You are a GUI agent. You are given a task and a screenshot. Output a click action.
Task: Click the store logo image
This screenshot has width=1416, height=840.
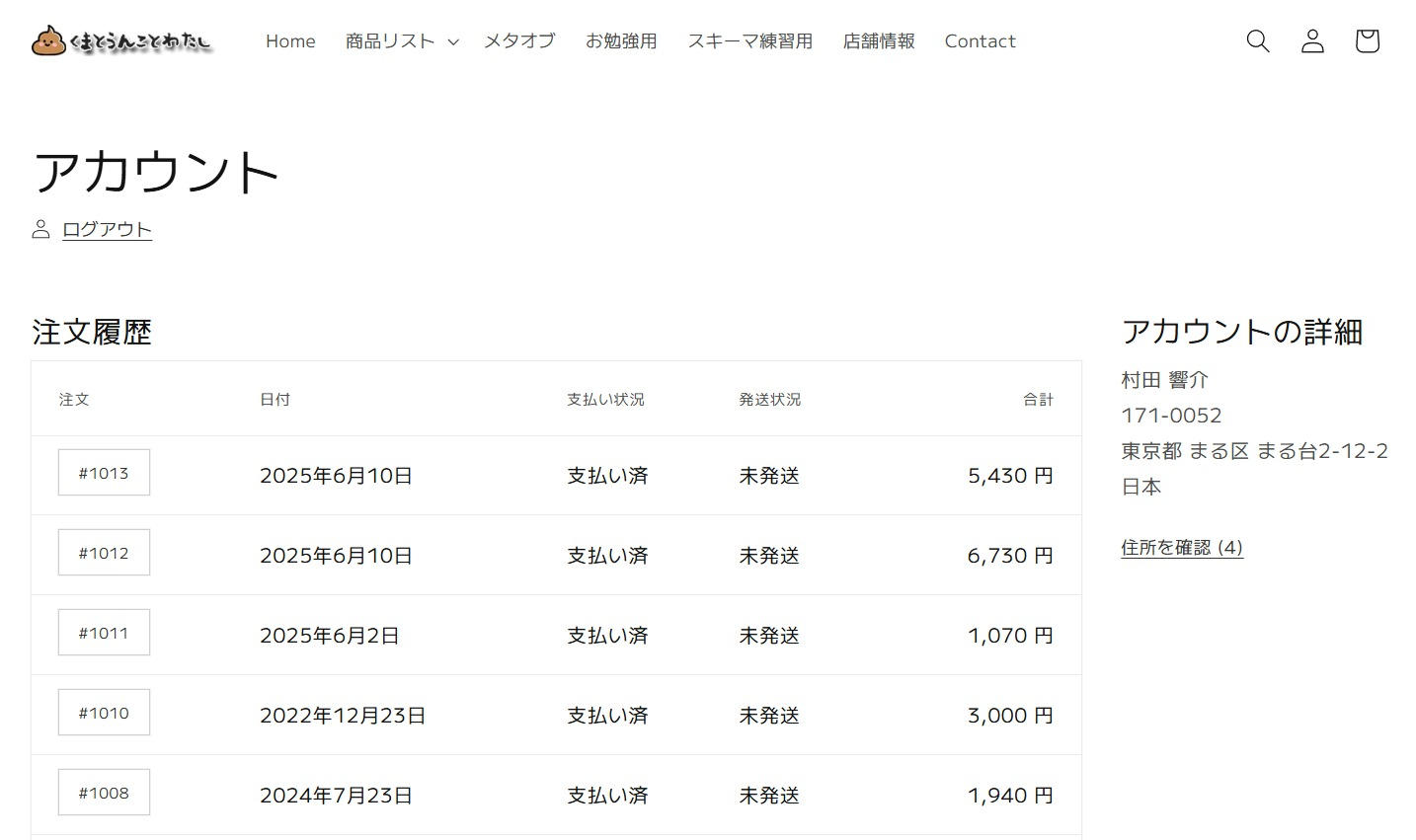122,41
